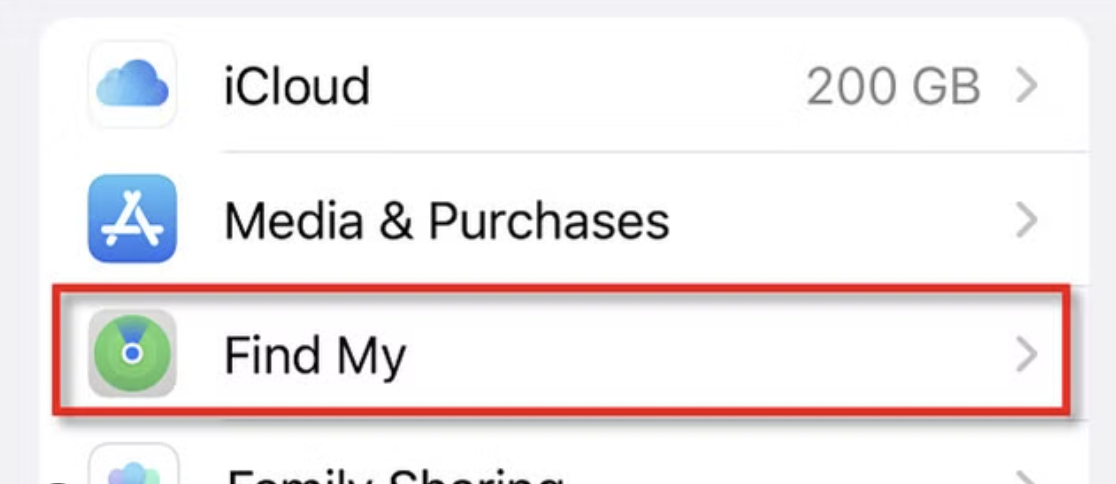Select the Media & Purchases label
The image size is (1116, 484).
point(446,220)
